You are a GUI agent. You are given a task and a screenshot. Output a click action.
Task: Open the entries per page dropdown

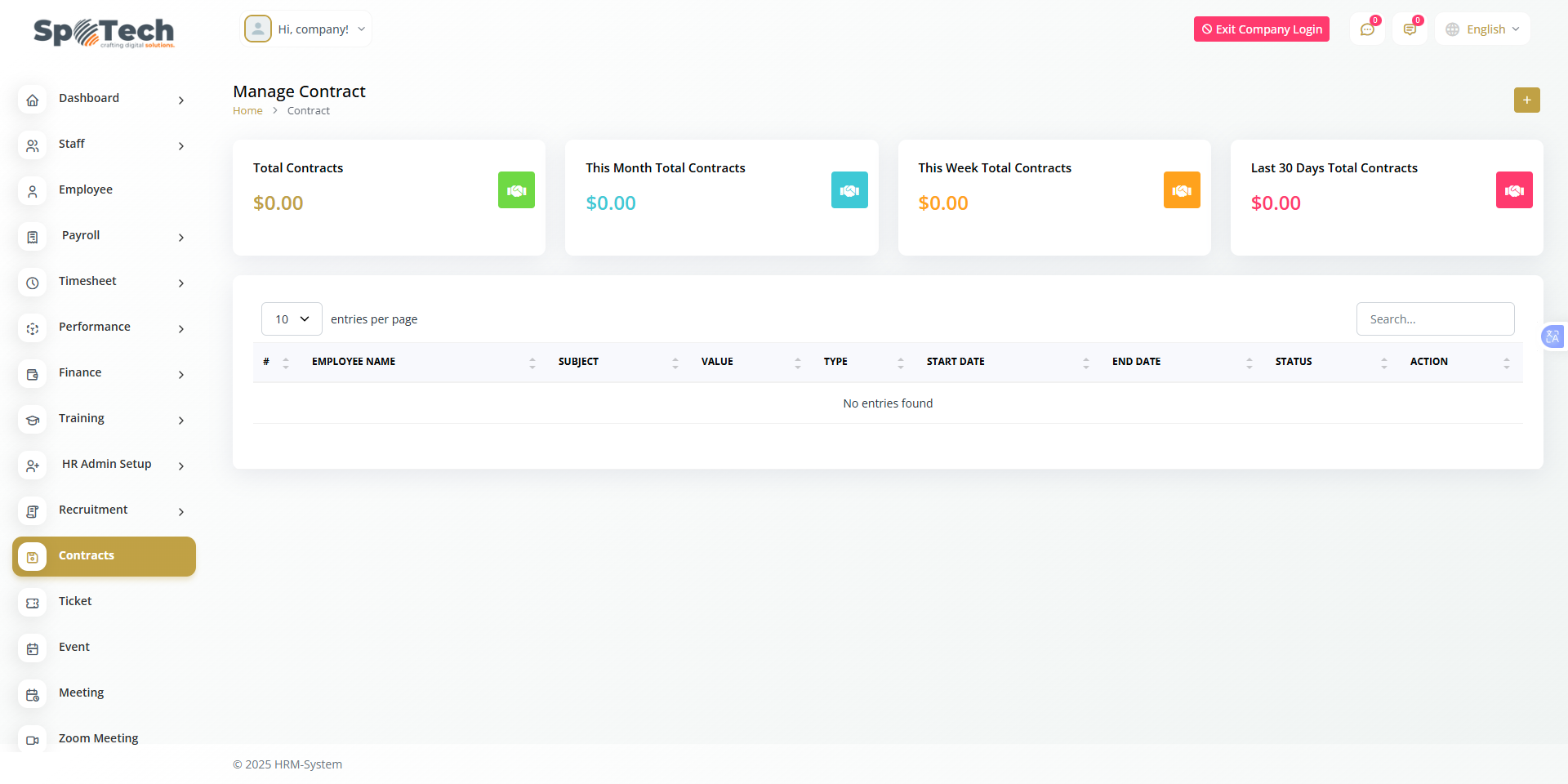(292, 319)
